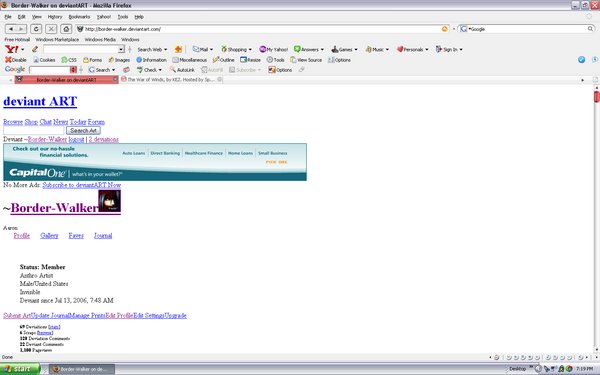Click the magnifier icon in the Google search box

pyautogui.click(x=590, y=29)
